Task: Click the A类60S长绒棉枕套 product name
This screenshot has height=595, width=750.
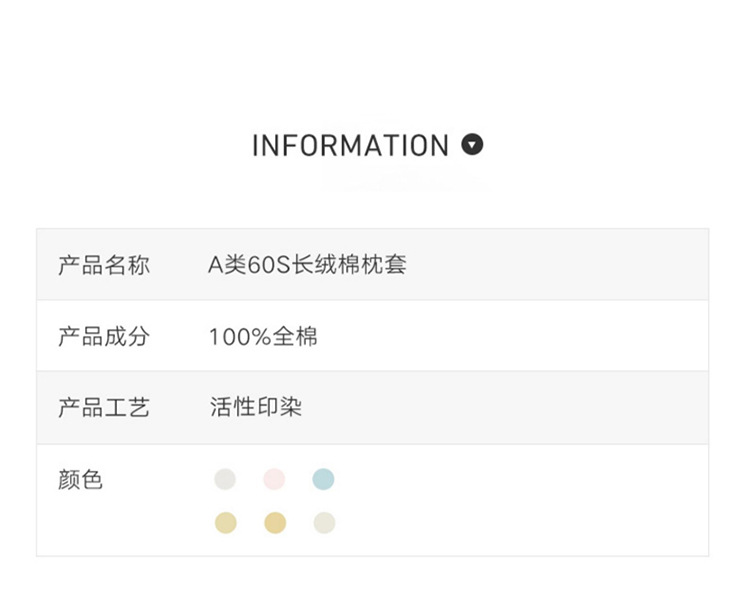Action: [x=307, y=265]
